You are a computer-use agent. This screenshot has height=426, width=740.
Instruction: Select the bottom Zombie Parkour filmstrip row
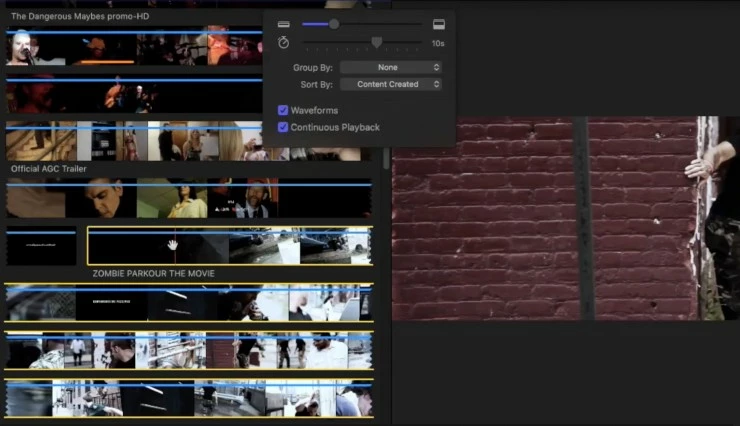click(189, 398)
